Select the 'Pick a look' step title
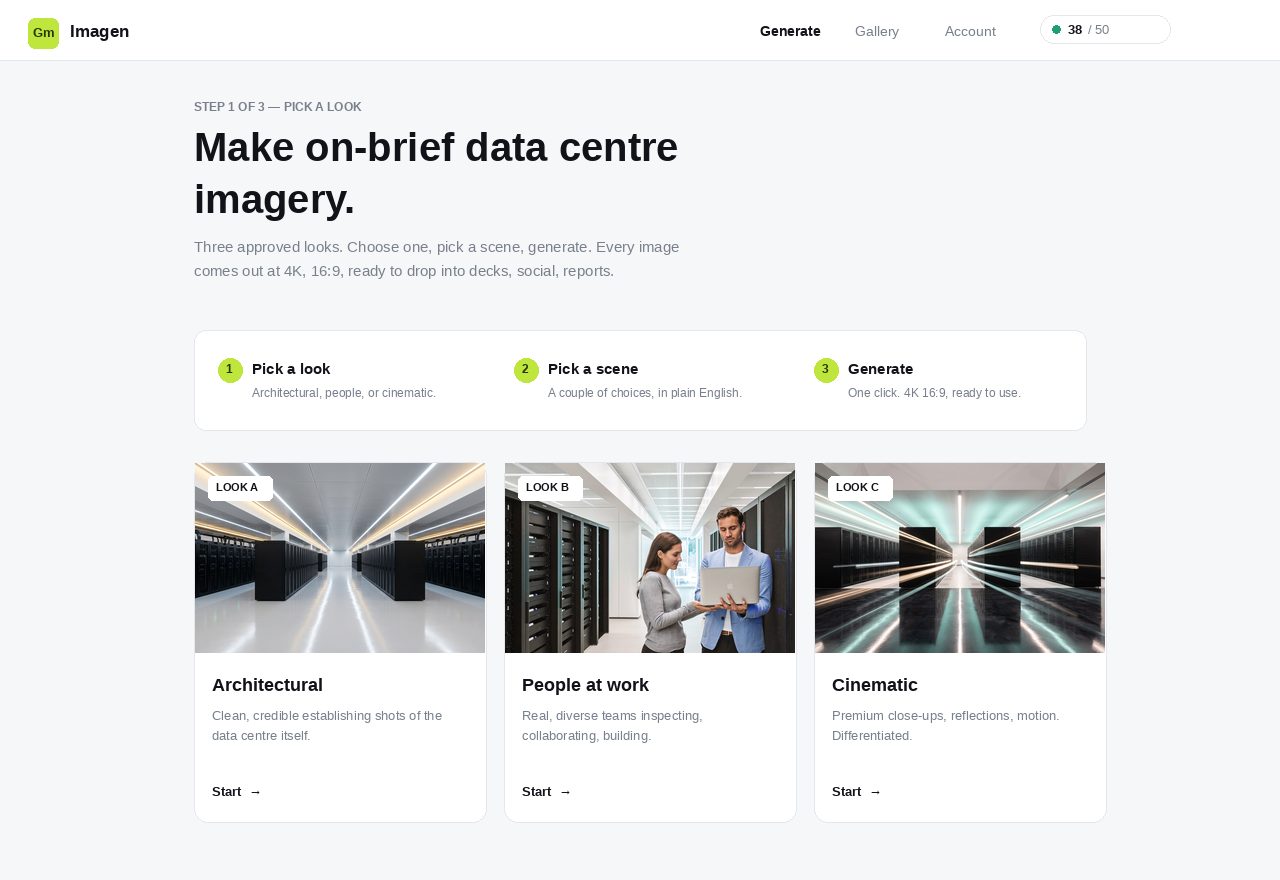 [x=291, y=369]
